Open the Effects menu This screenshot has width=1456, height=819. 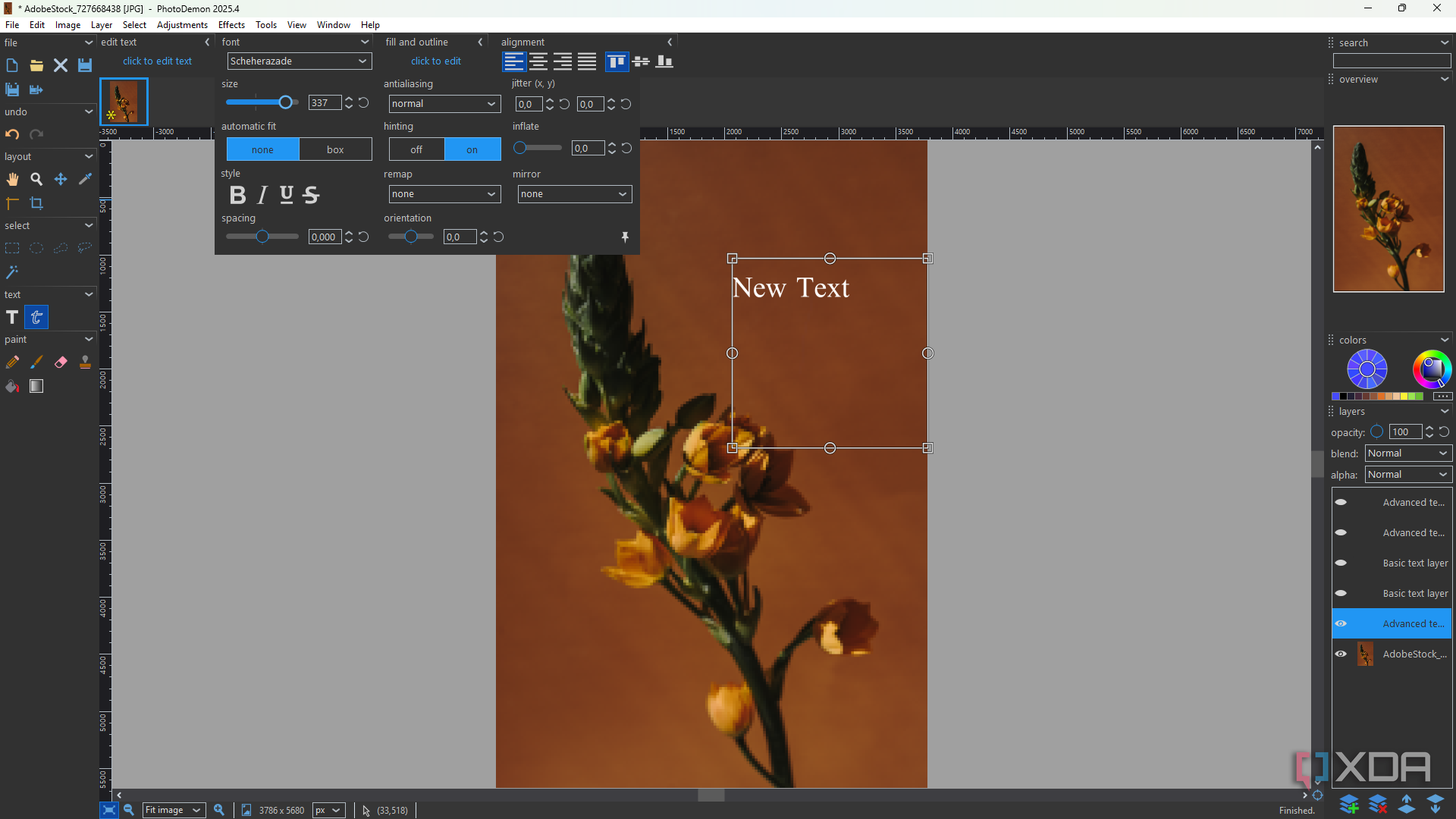point(231,25)
